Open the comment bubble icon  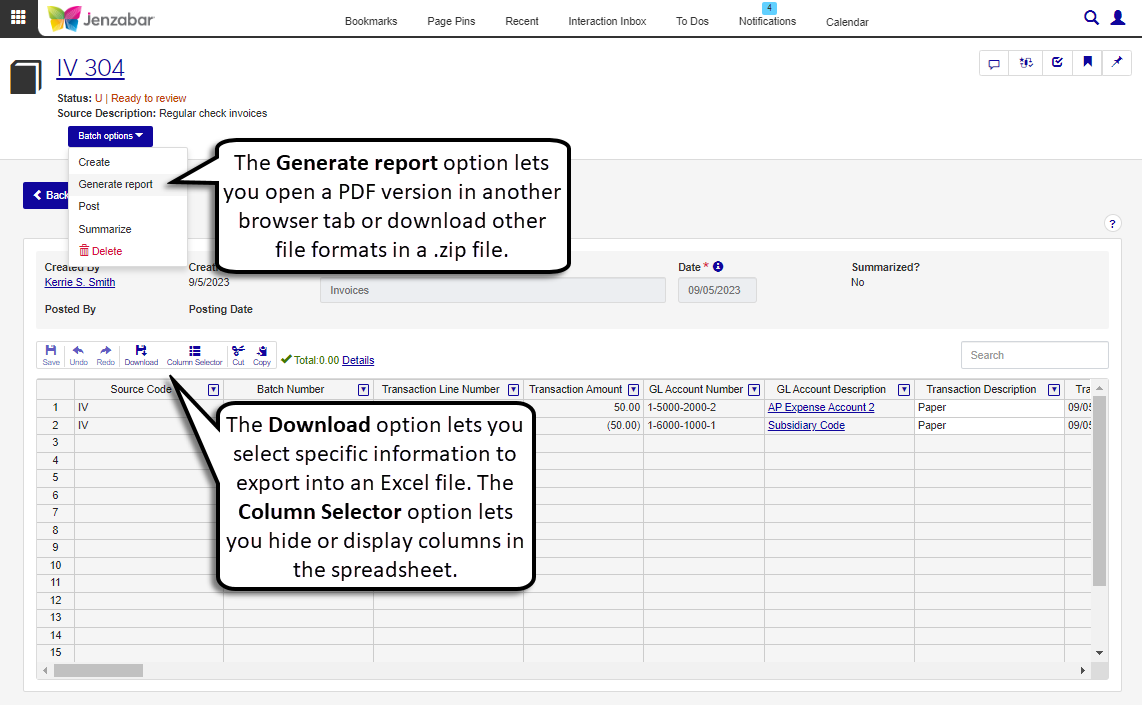(x=994, y=63)
